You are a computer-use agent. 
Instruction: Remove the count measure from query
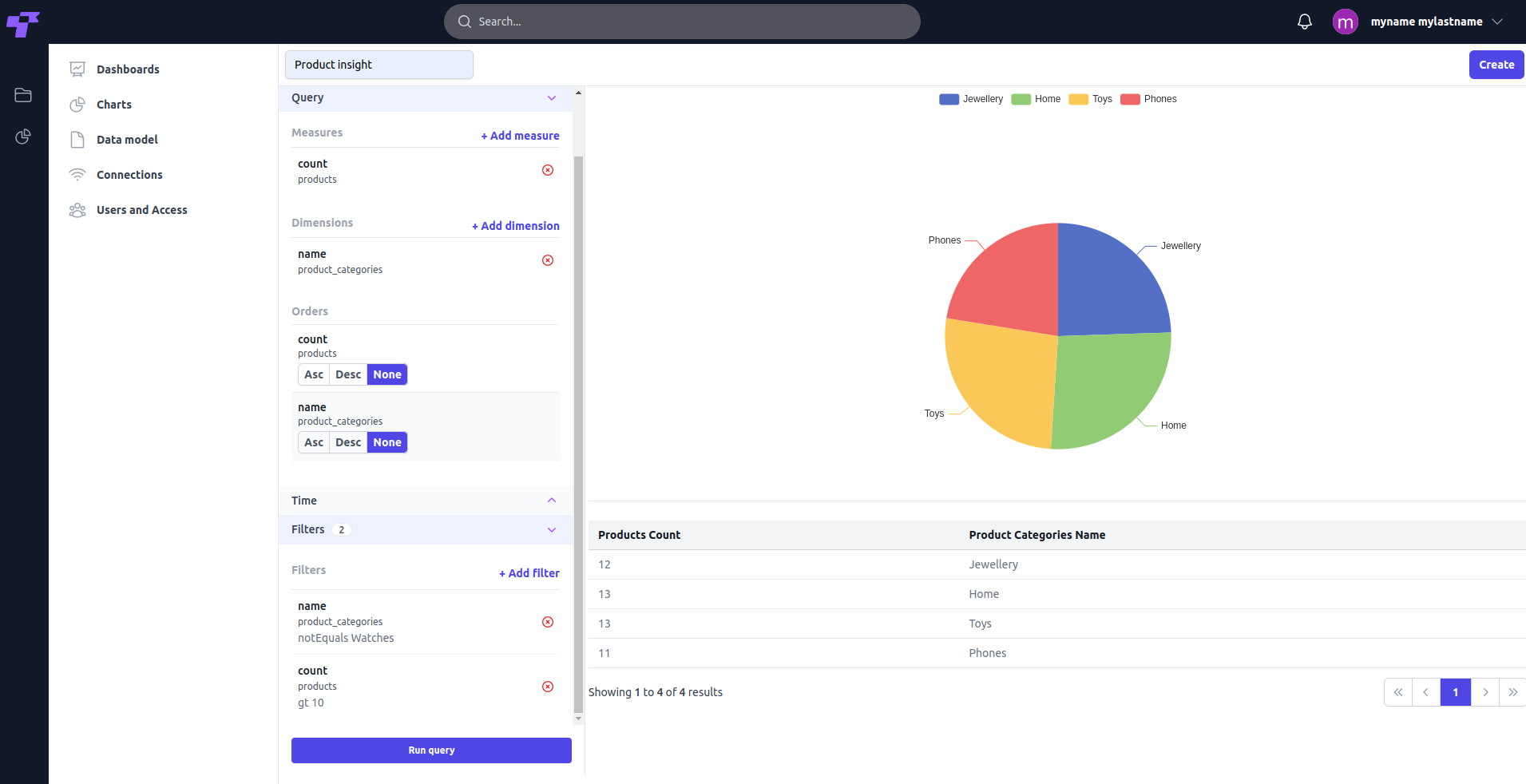coord(548,170)
